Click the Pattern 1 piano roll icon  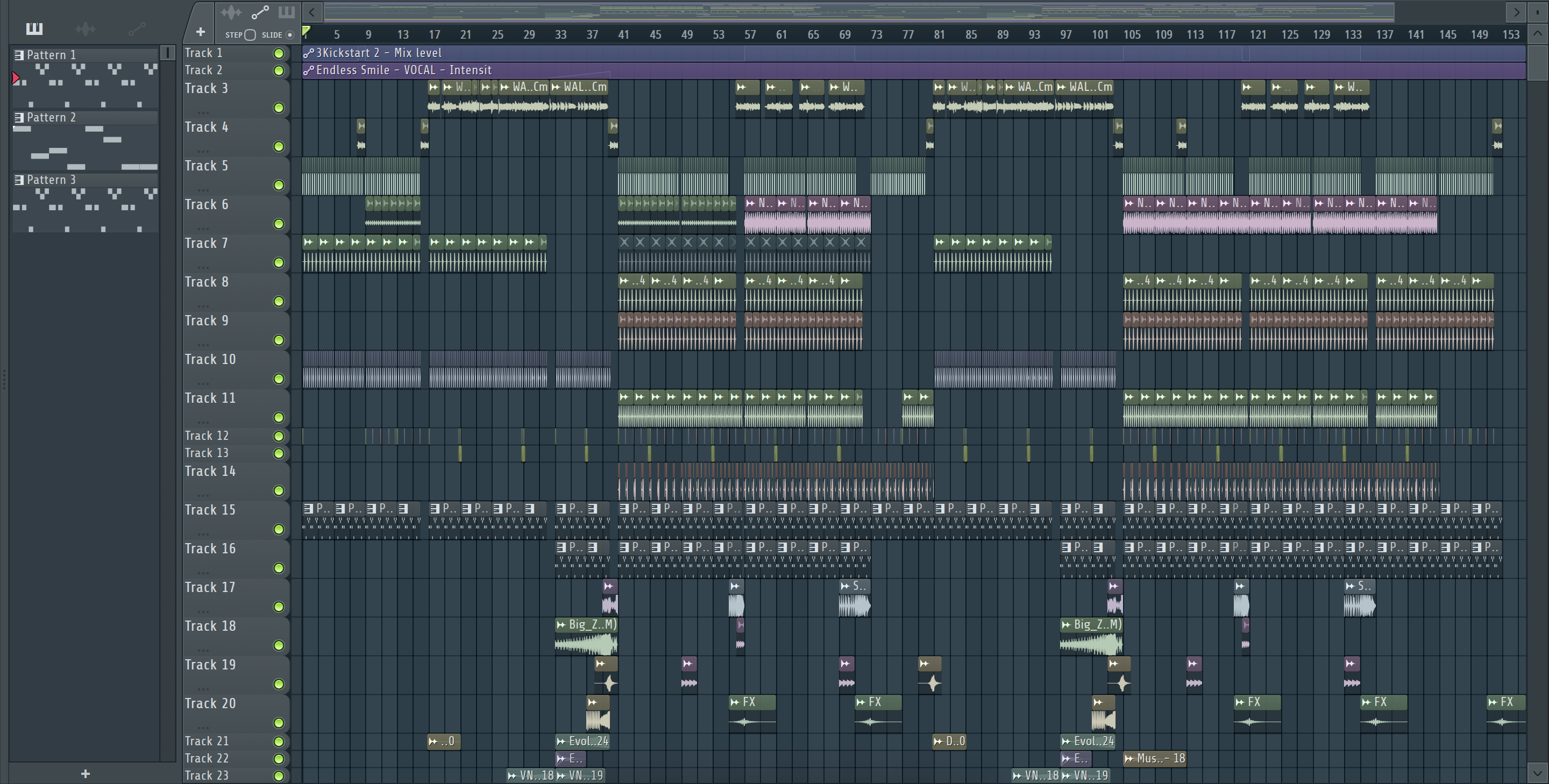click(19, 55)
